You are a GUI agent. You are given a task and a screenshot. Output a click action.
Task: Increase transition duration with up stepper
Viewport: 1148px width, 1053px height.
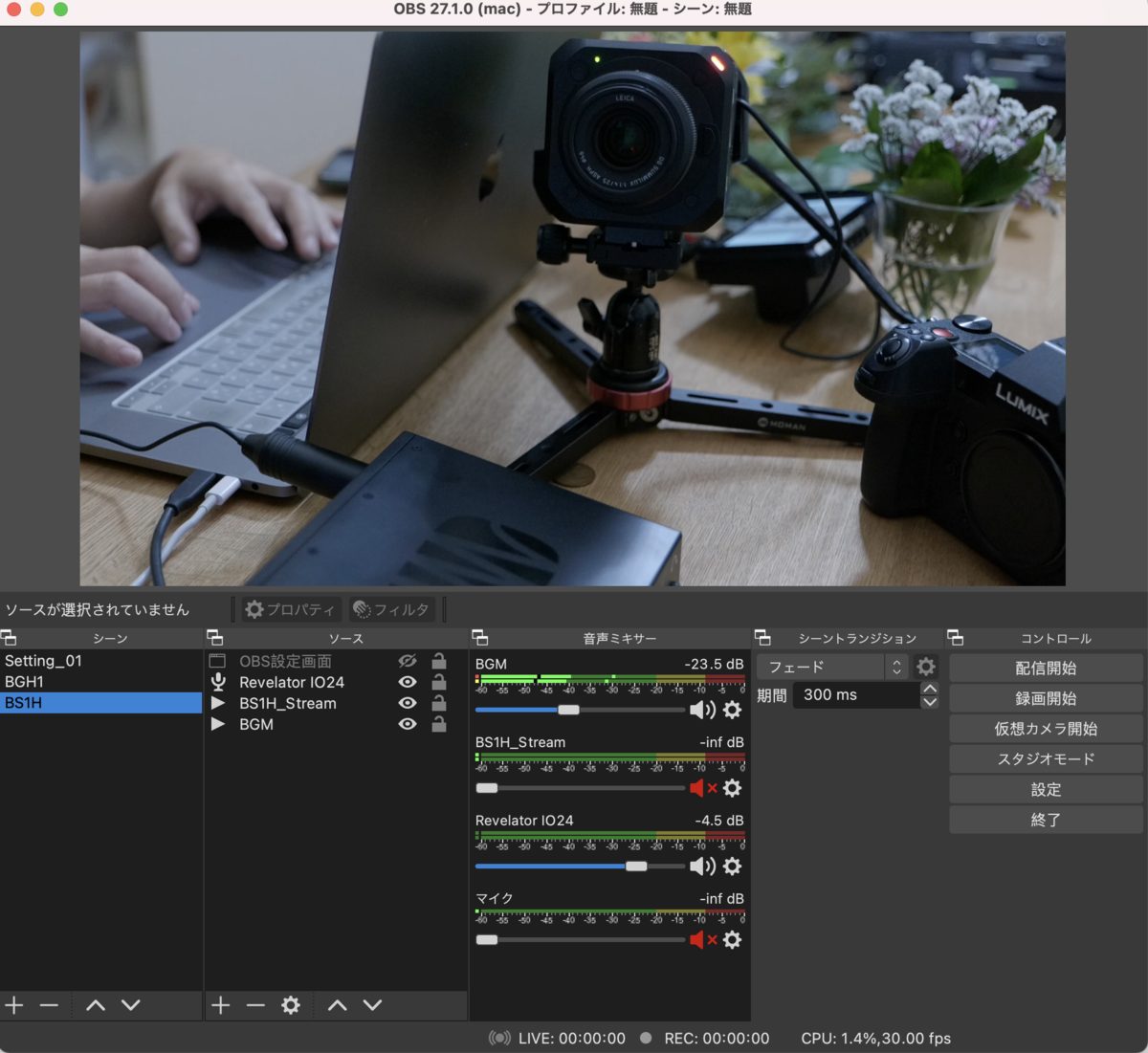click(x=930, y=689)
